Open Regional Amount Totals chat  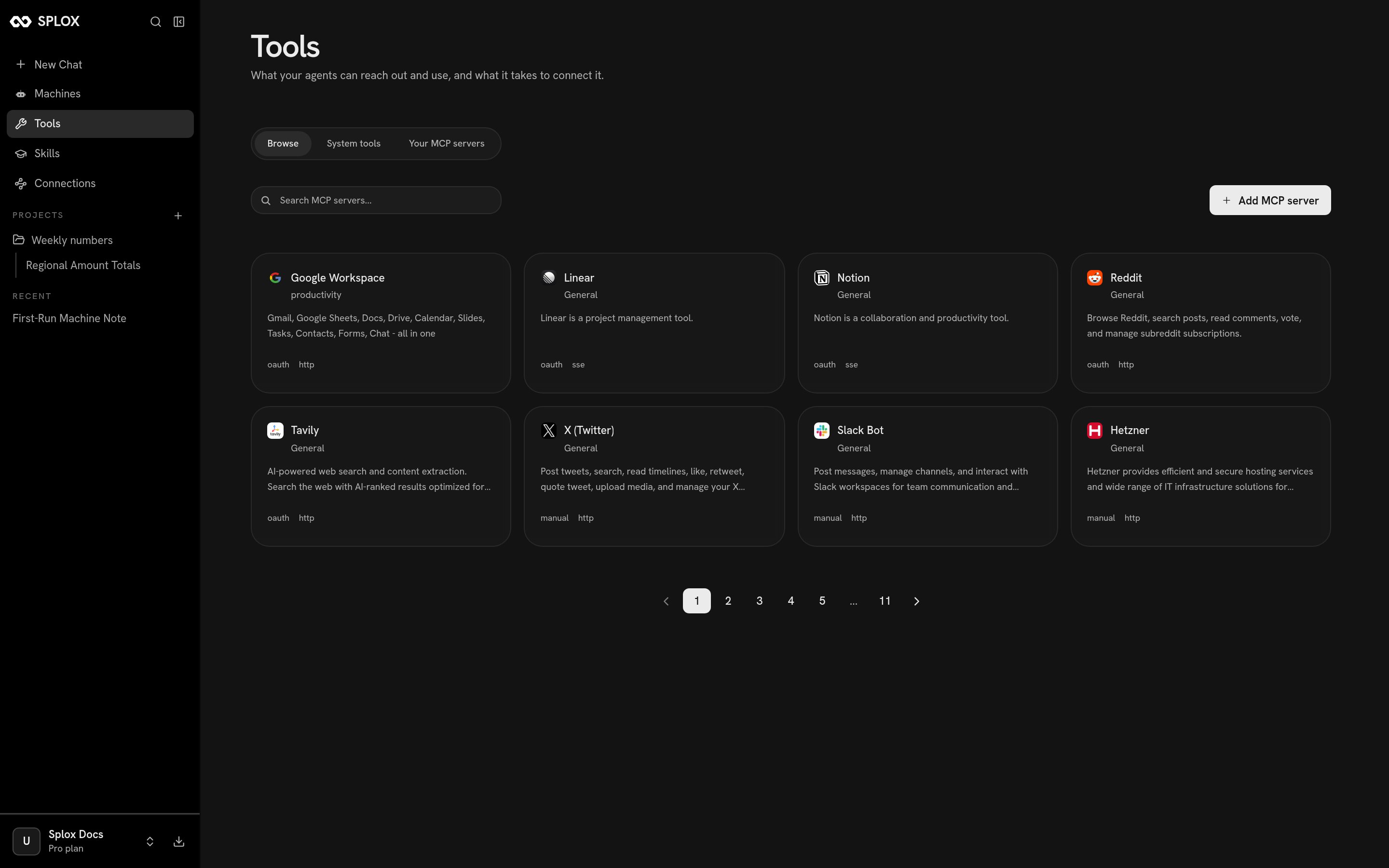[x=83, y=265]
